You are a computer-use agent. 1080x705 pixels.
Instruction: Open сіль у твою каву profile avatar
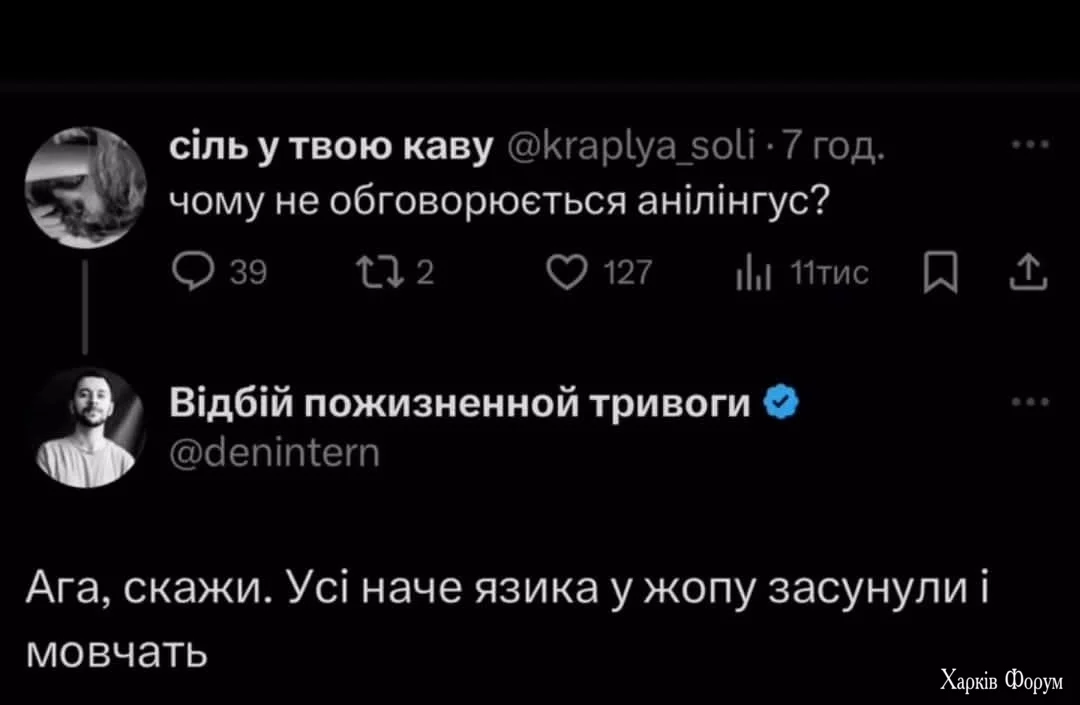click(85, 186)
